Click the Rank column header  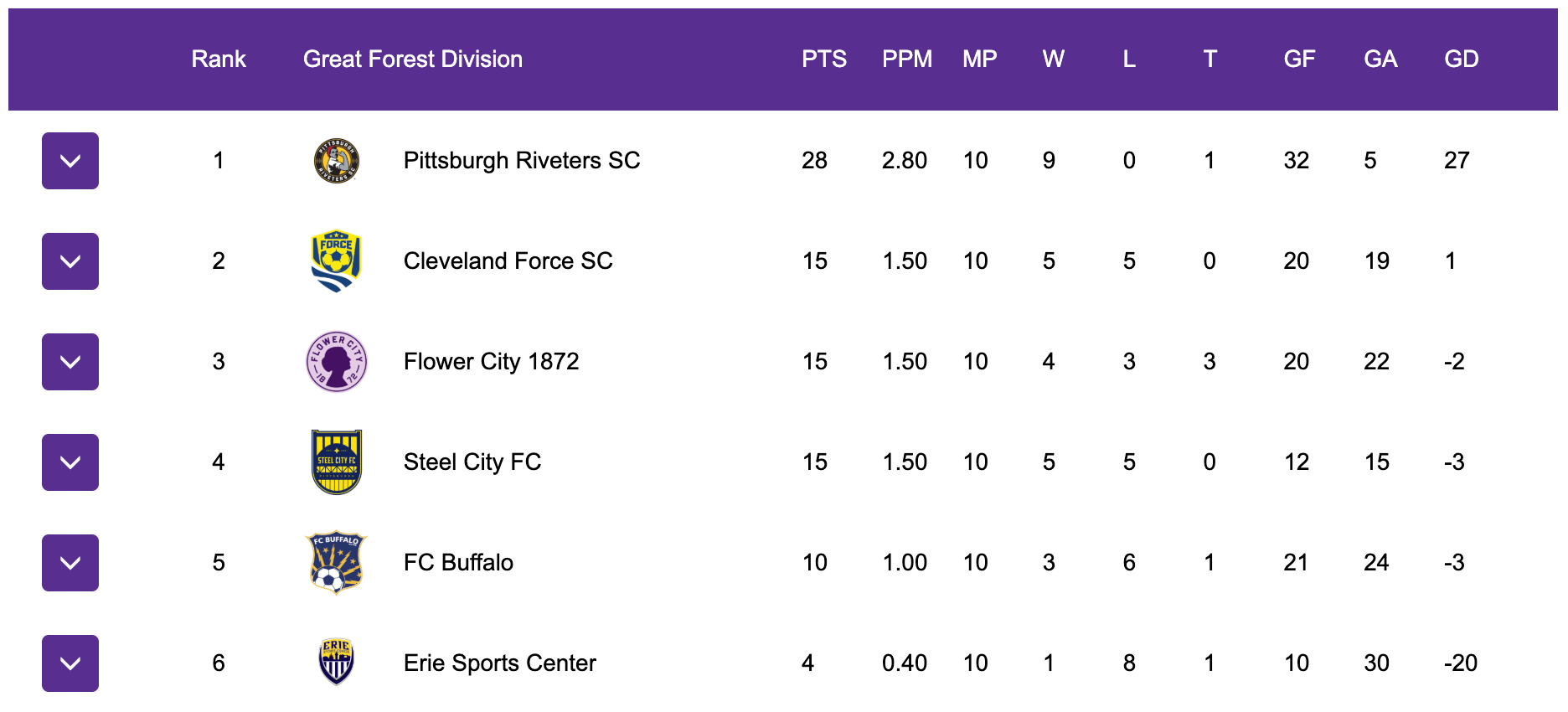click(x=219, y=59)
